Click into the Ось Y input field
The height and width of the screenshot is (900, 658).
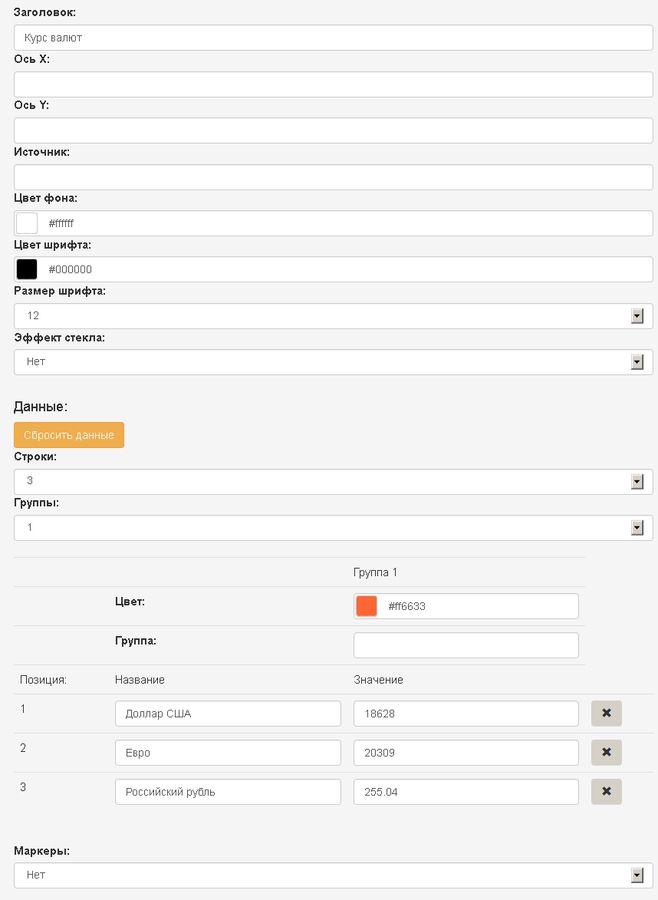[x=334, y=130]
